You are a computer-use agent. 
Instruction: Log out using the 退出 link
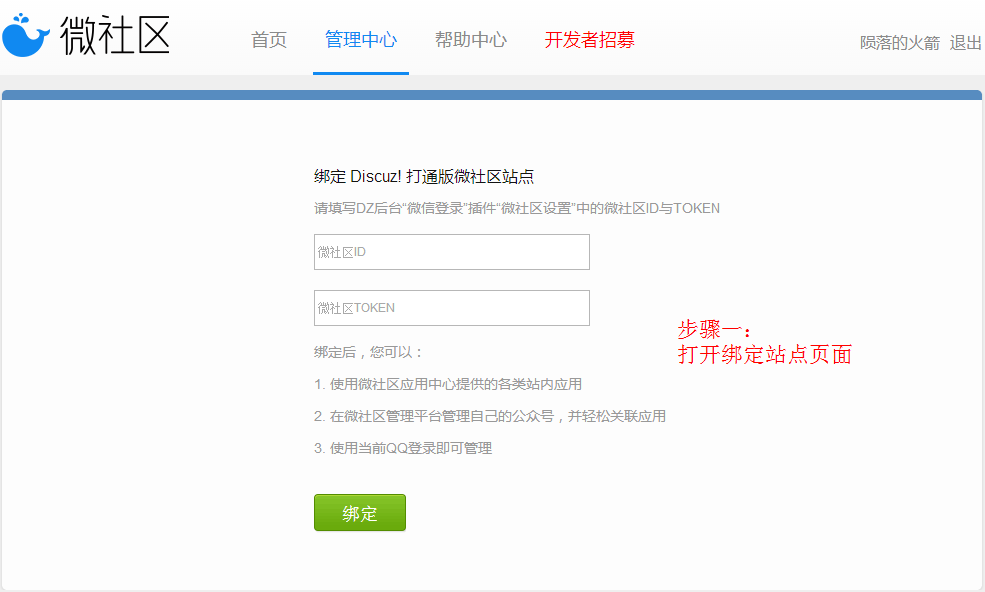(966, 43)
